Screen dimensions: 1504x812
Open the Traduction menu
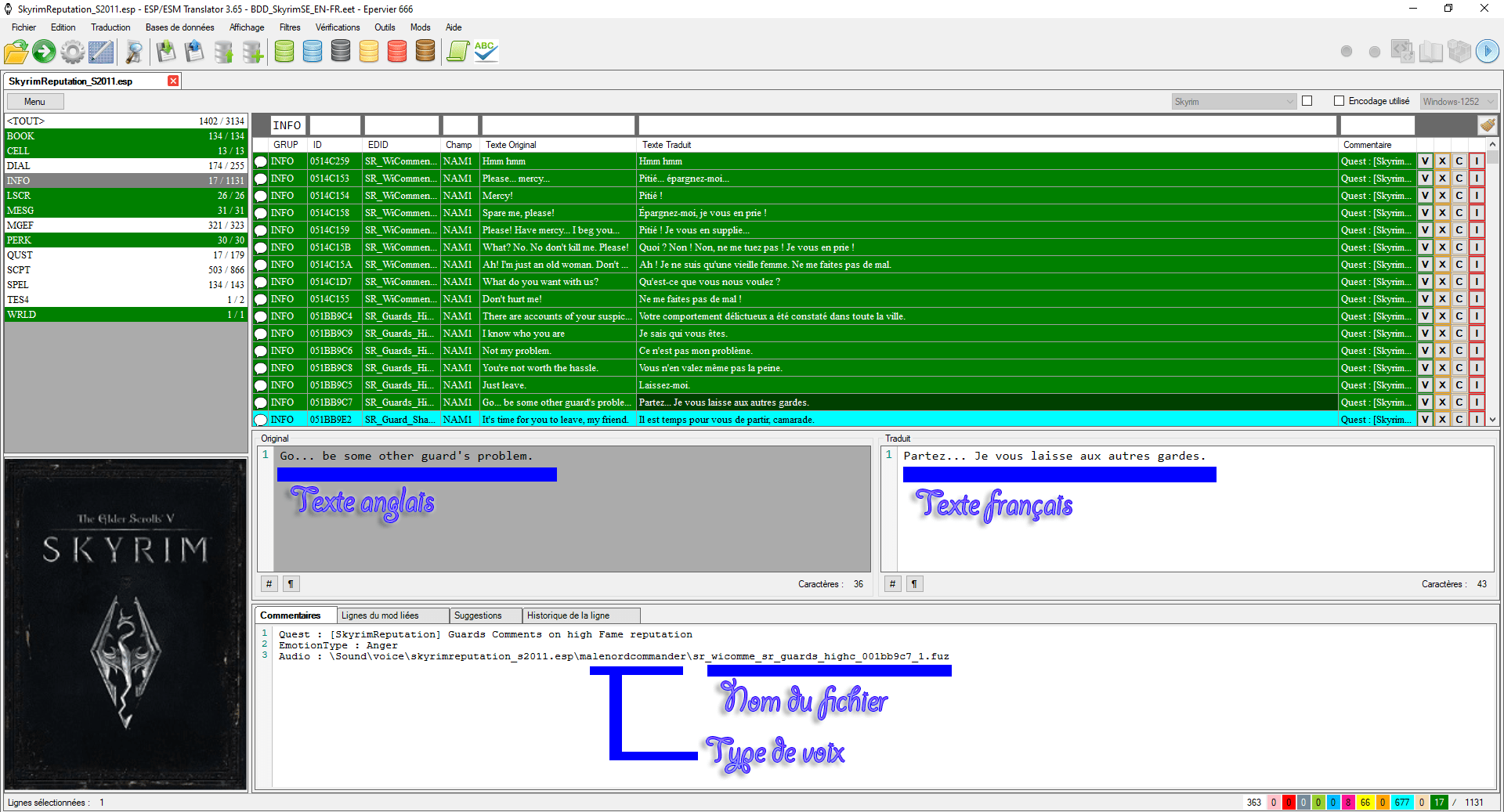tap(110, 27)
